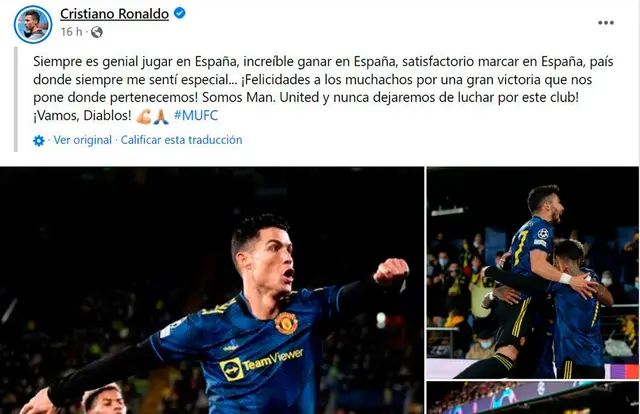
Task: Click the translated post text paragraph
Action: 323,89
